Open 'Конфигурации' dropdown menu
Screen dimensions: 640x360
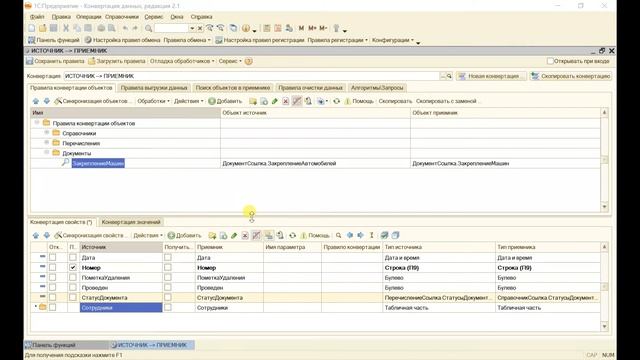[393, 40]
